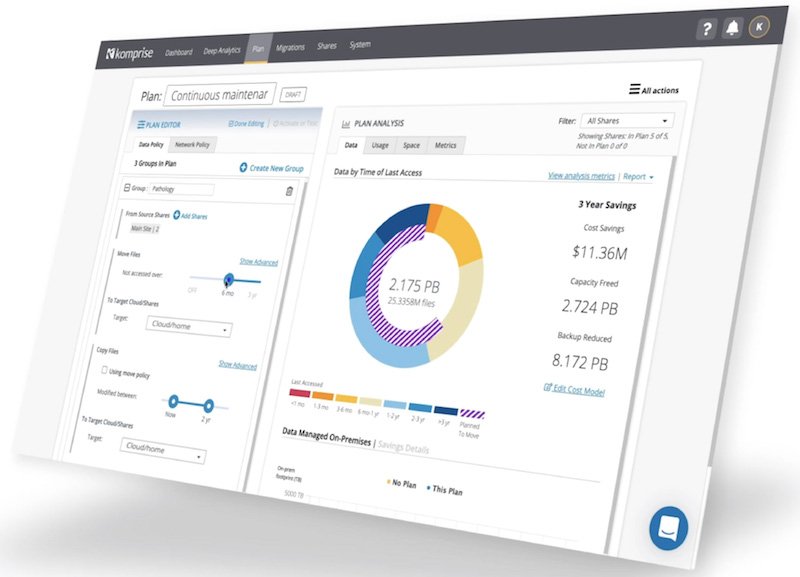Click the red under 1 mo legend swatch
800x577 pixels.
299,393
